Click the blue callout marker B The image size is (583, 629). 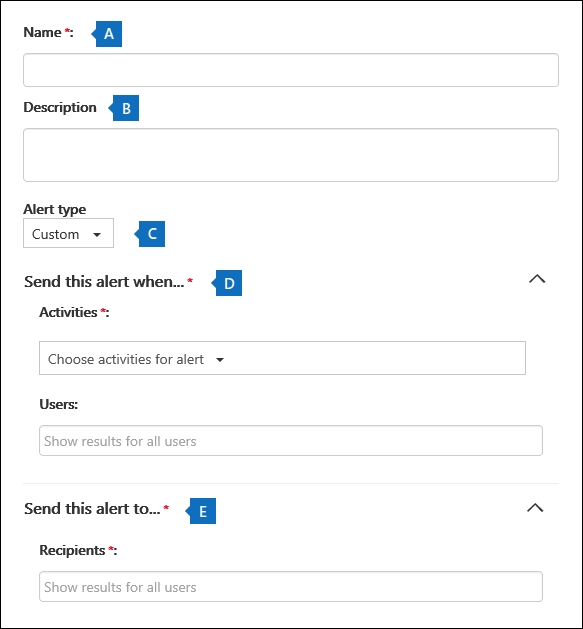coord(124,108)
